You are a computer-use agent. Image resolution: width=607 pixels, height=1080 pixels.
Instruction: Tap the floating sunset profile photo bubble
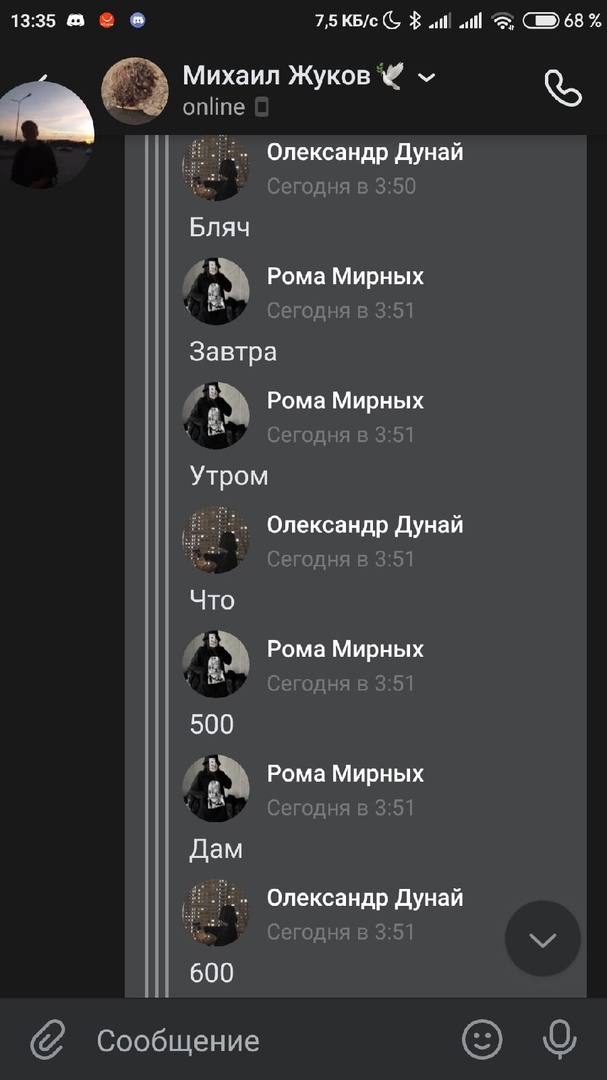(x=46, y=133)
